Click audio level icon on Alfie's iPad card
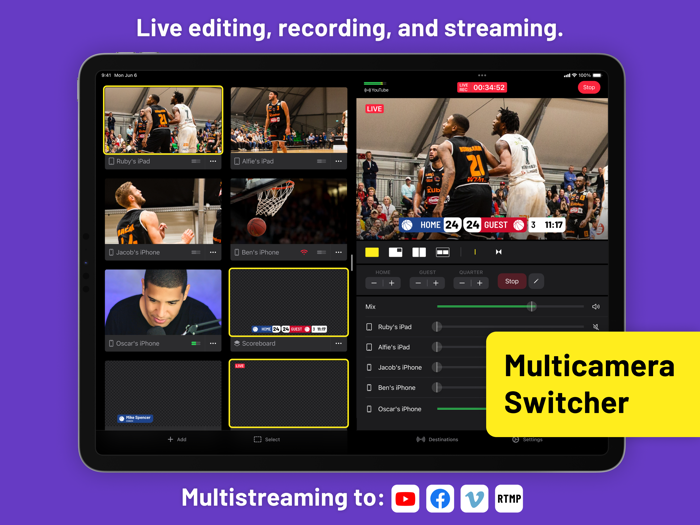 click(321, 161)
